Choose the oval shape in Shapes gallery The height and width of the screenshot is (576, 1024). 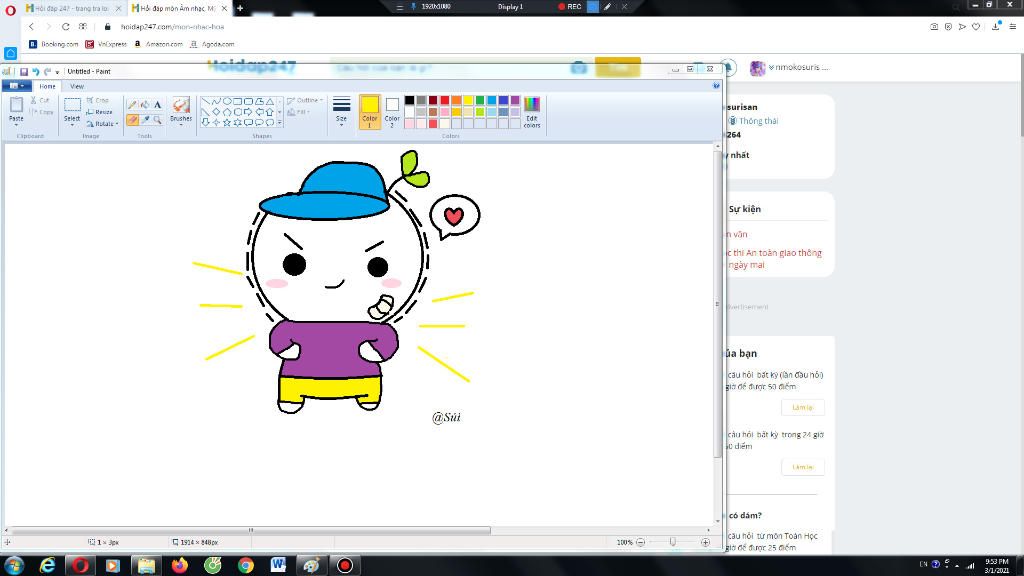[x=227, y=101]
